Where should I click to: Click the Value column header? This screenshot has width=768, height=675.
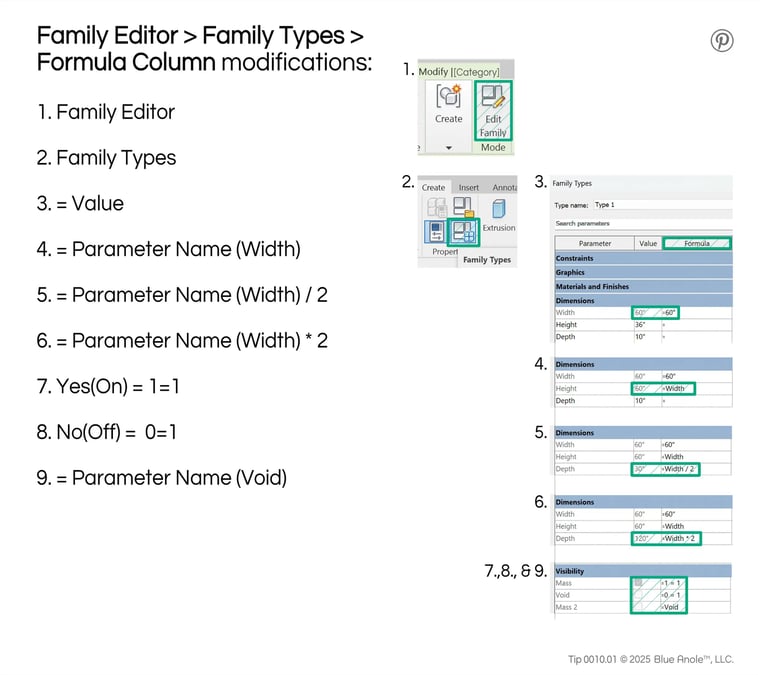[x=648, y=243]
